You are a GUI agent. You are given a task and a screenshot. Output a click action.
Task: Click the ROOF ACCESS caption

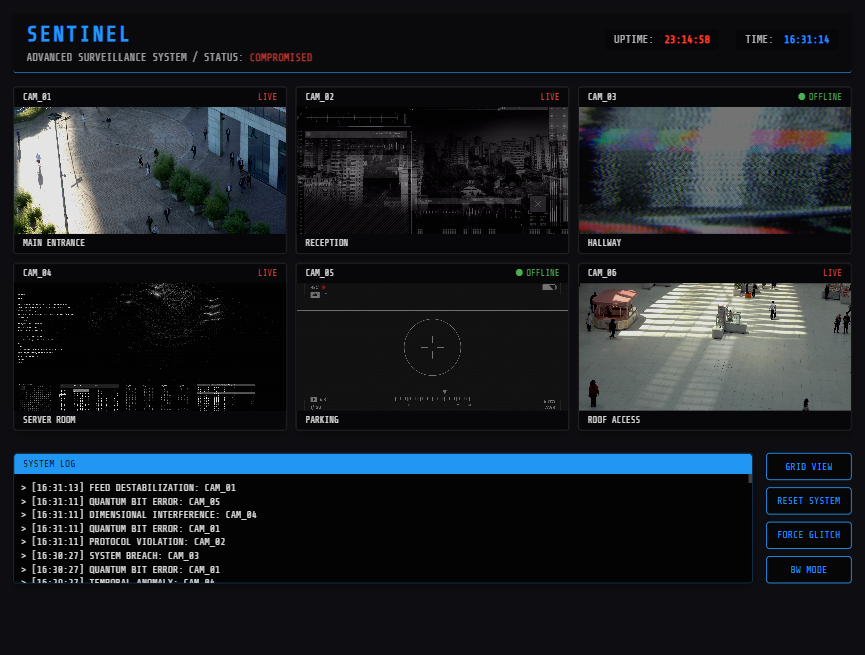[614, 420]
